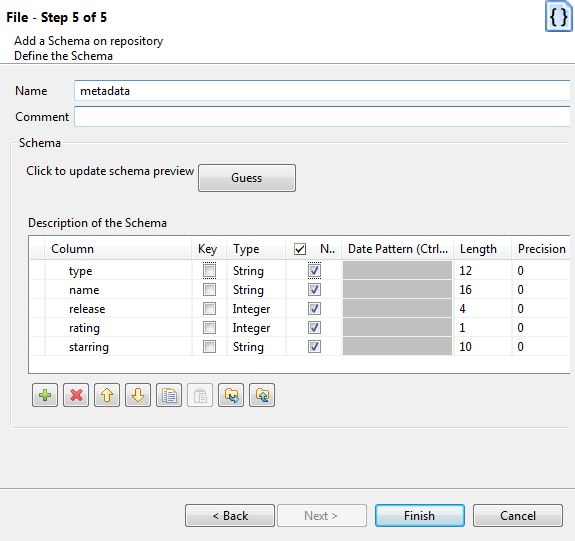Click Length value 1 in rating row

(483, 328)
